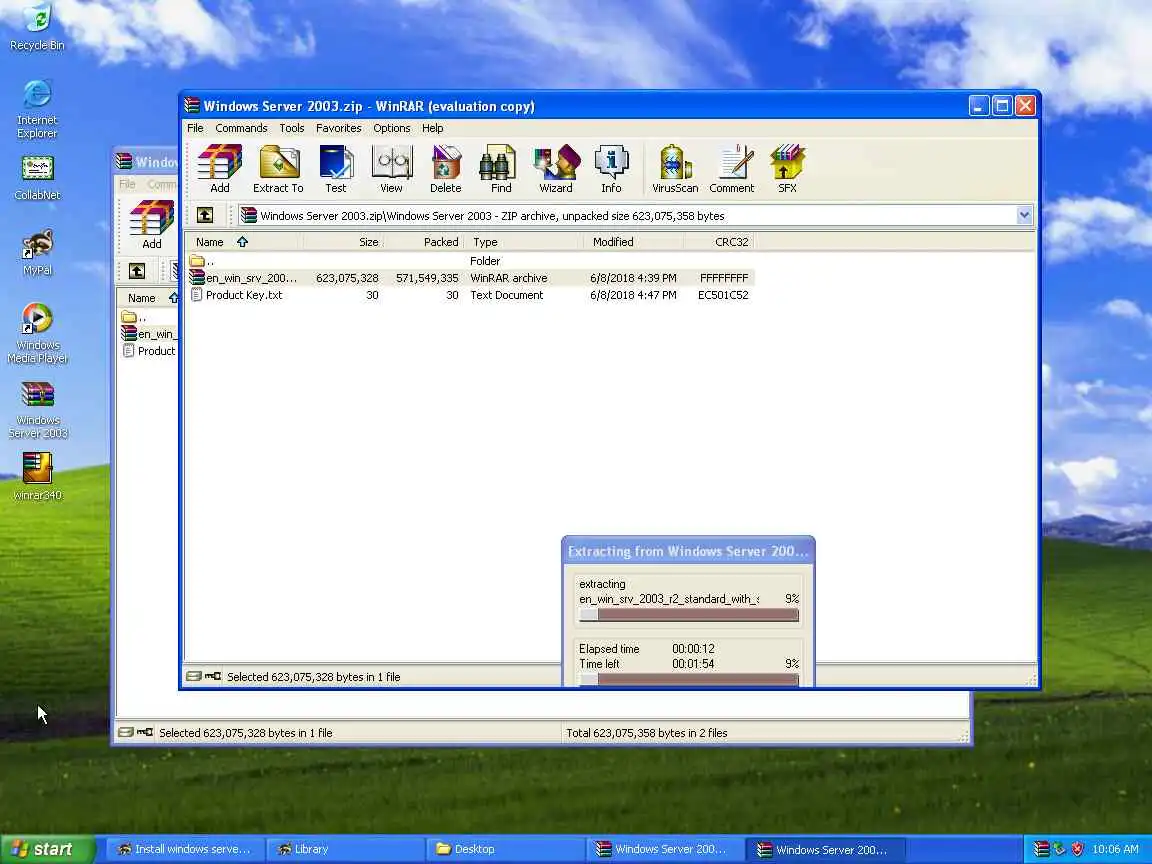
Task: Sort by the Type column header
Action: point(524,242)
